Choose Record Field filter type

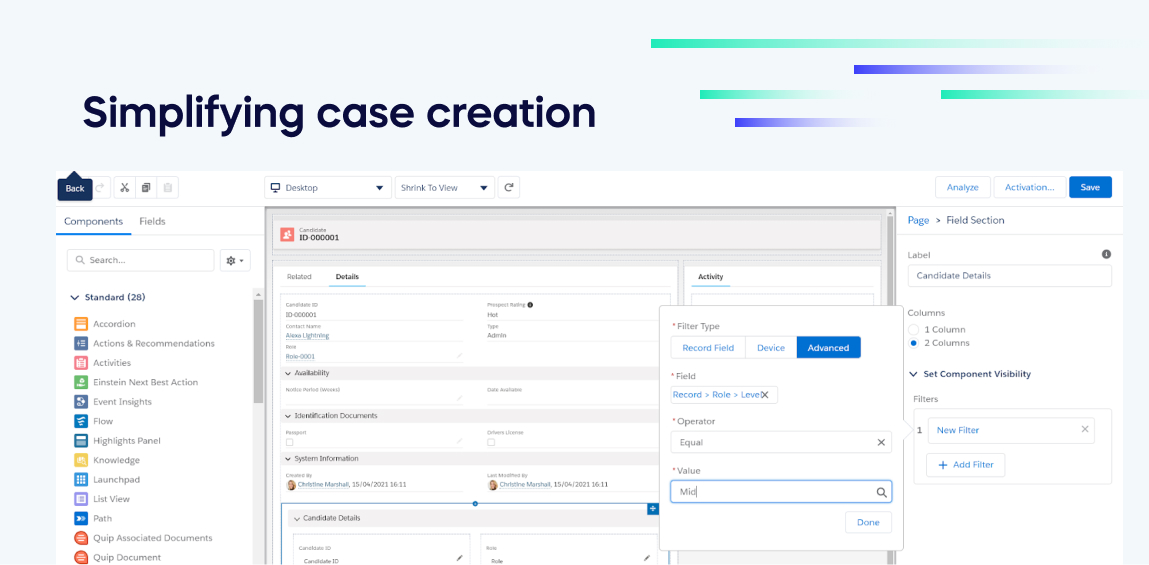click(708, 348)
